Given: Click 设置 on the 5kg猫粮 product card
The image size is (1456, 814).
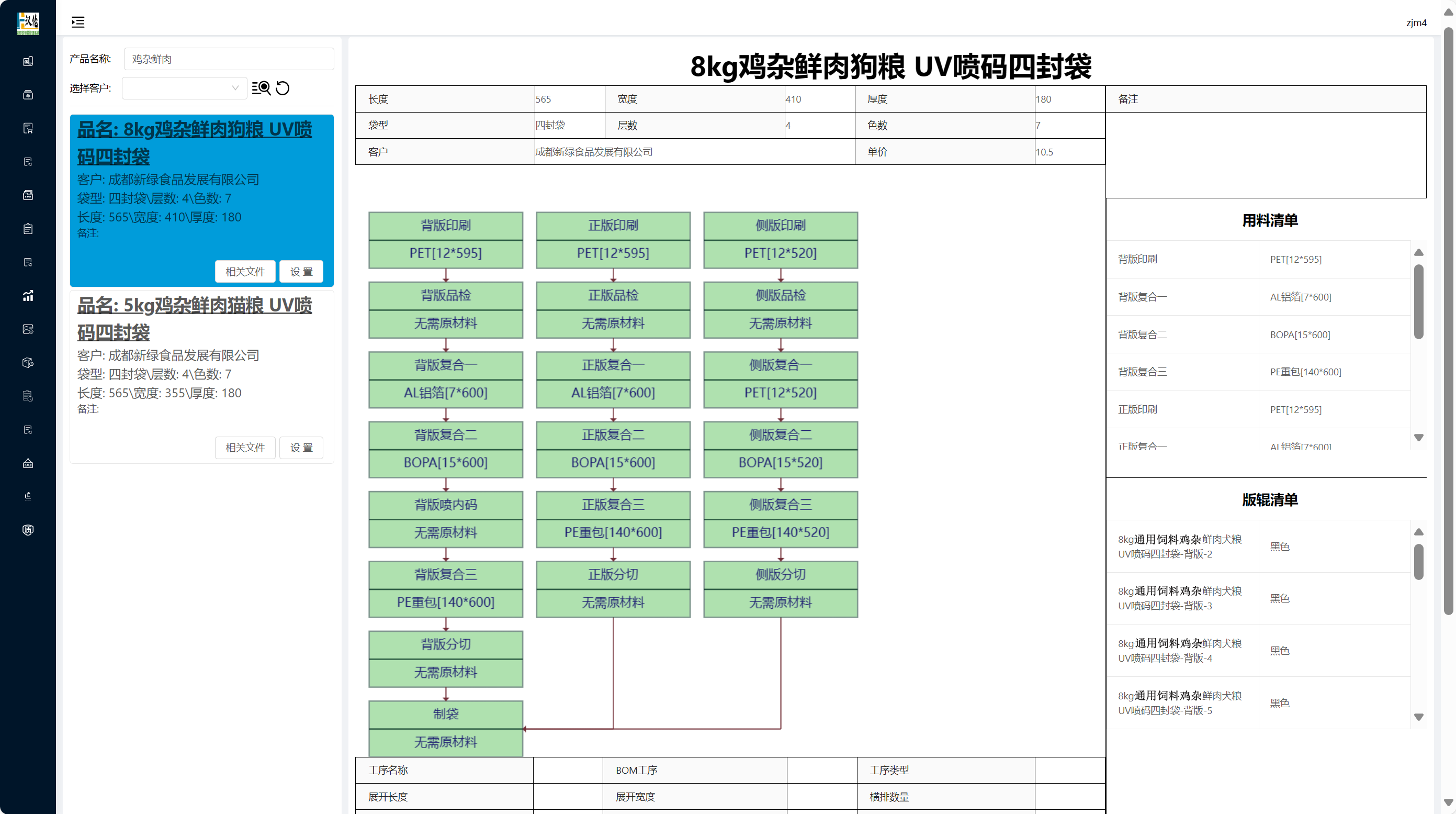Looking at the screenshot, I should click(301, 448).
